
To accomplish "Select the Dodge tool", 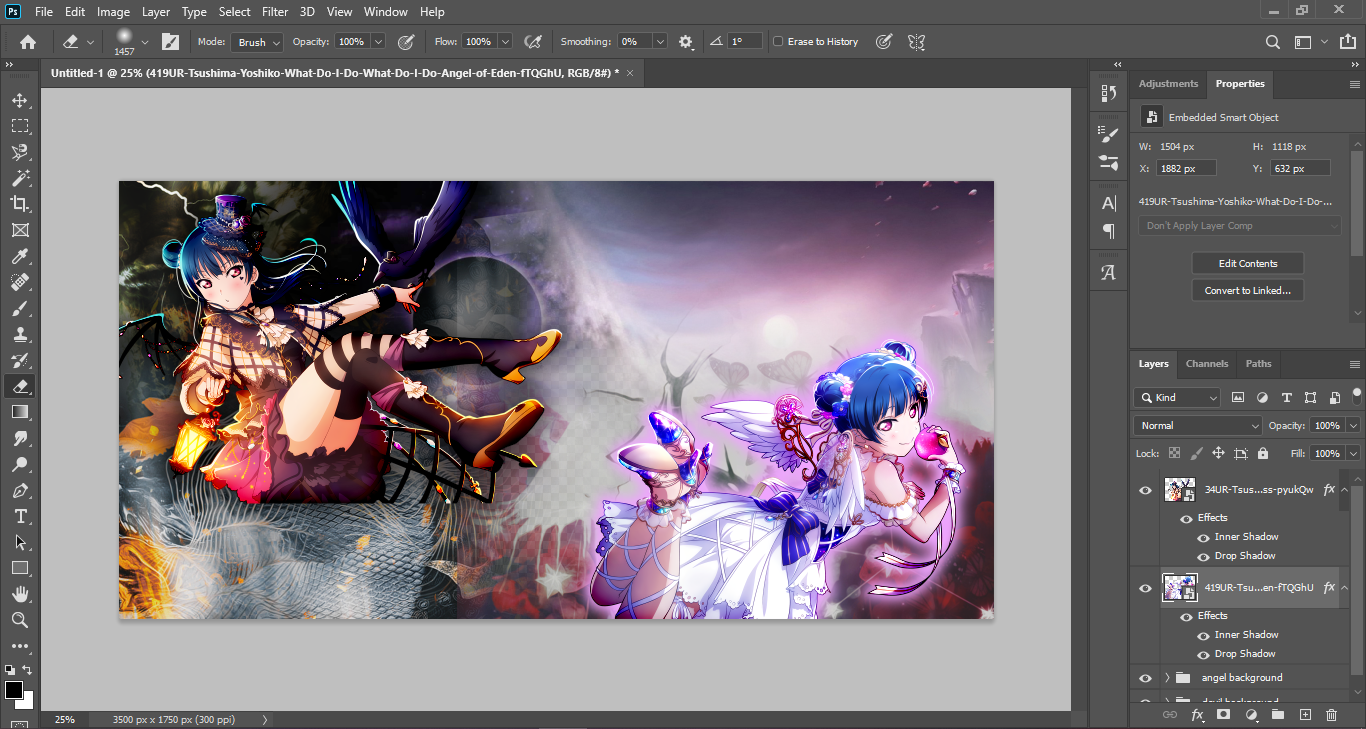I will [20, 464].
